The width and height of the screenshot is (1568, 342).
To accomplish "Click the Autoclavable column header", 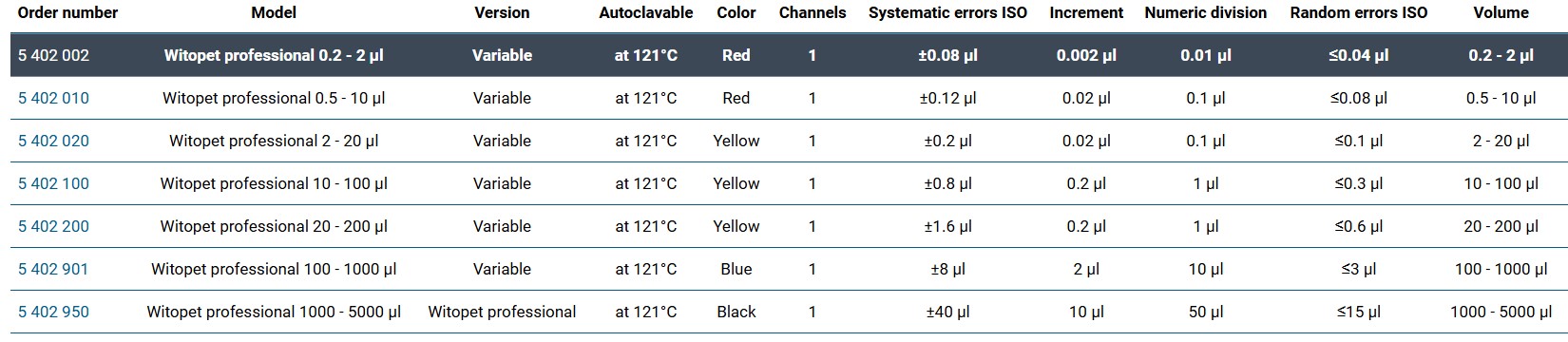I will 646,12.
